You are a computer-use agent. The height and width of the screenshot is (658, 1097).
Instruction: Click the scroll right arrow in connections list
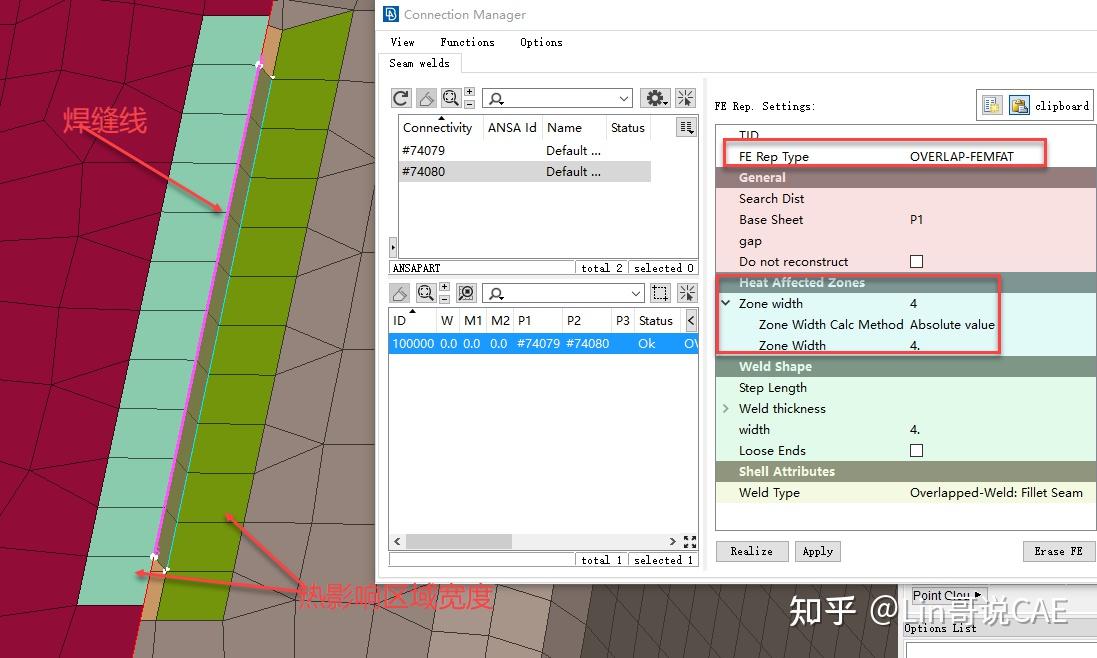point(672,542)
